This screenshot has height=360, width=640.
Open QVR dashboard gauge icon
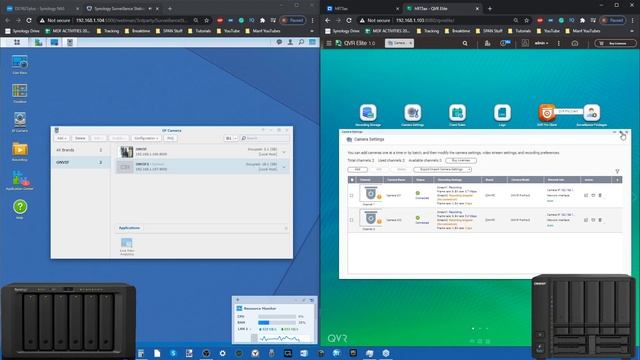pyautogui.click(x=575, y=43)
